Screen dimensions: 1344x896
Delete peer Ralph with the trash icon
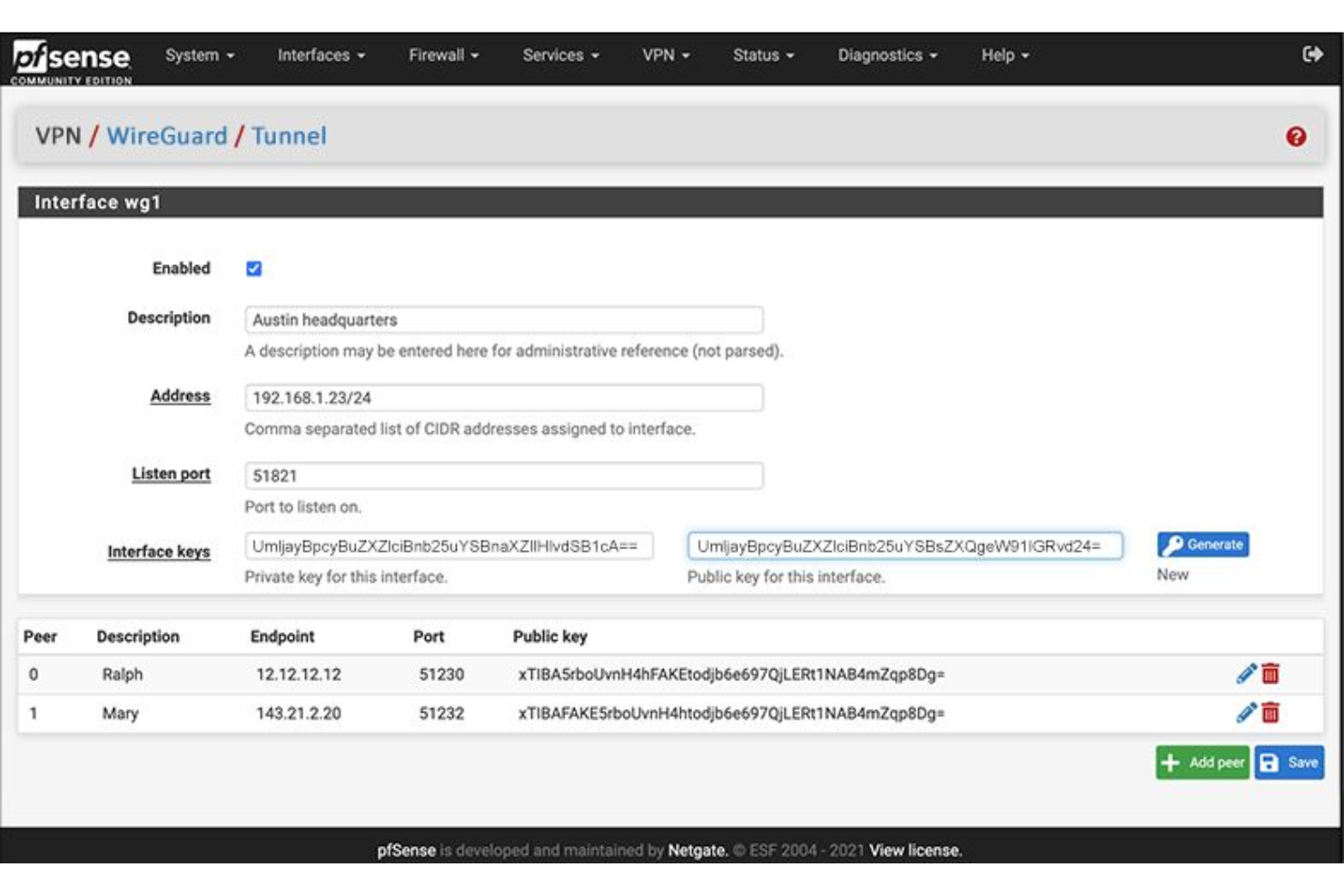pyautogui.click(x=1270, y=674)
